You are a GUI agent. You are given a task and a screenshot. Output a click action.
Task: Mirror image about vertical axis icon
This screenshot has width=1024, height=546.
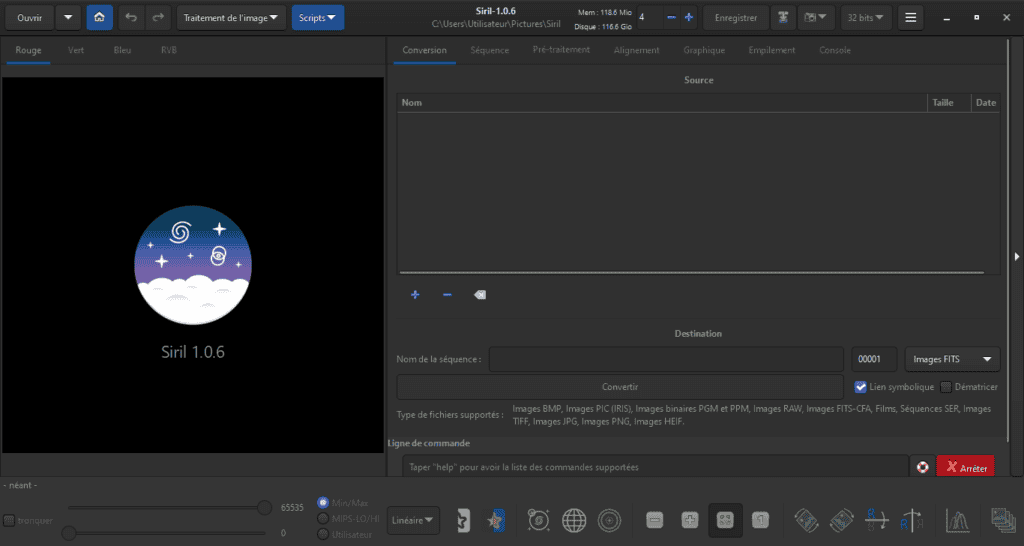coord(912,521)
